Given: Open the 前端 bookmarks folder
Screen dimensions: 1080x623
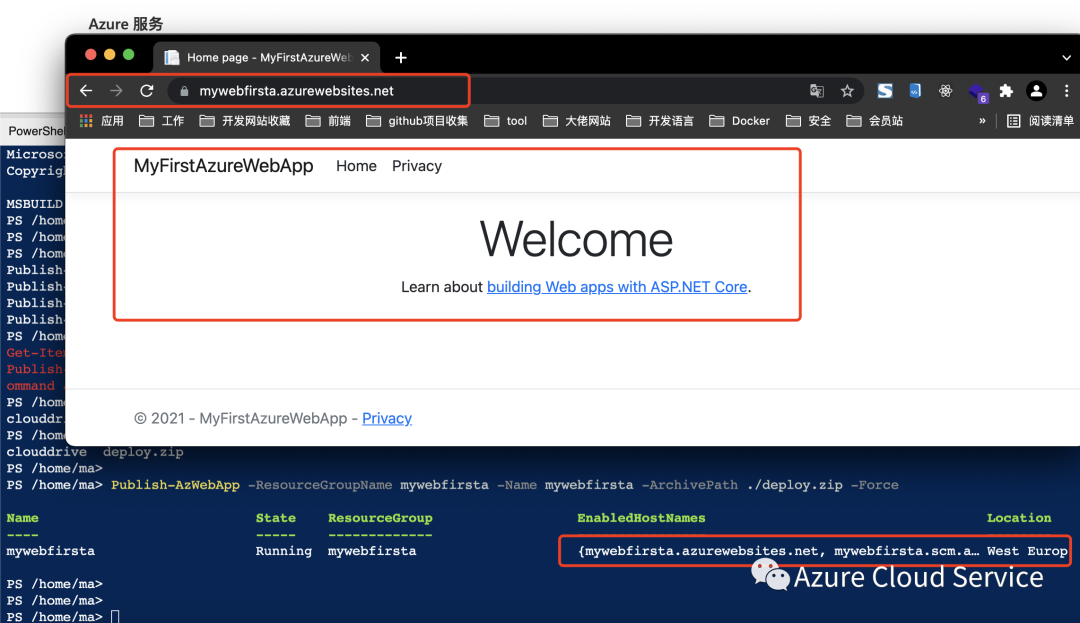Looking at the screenshot, I should click(328, 121).
